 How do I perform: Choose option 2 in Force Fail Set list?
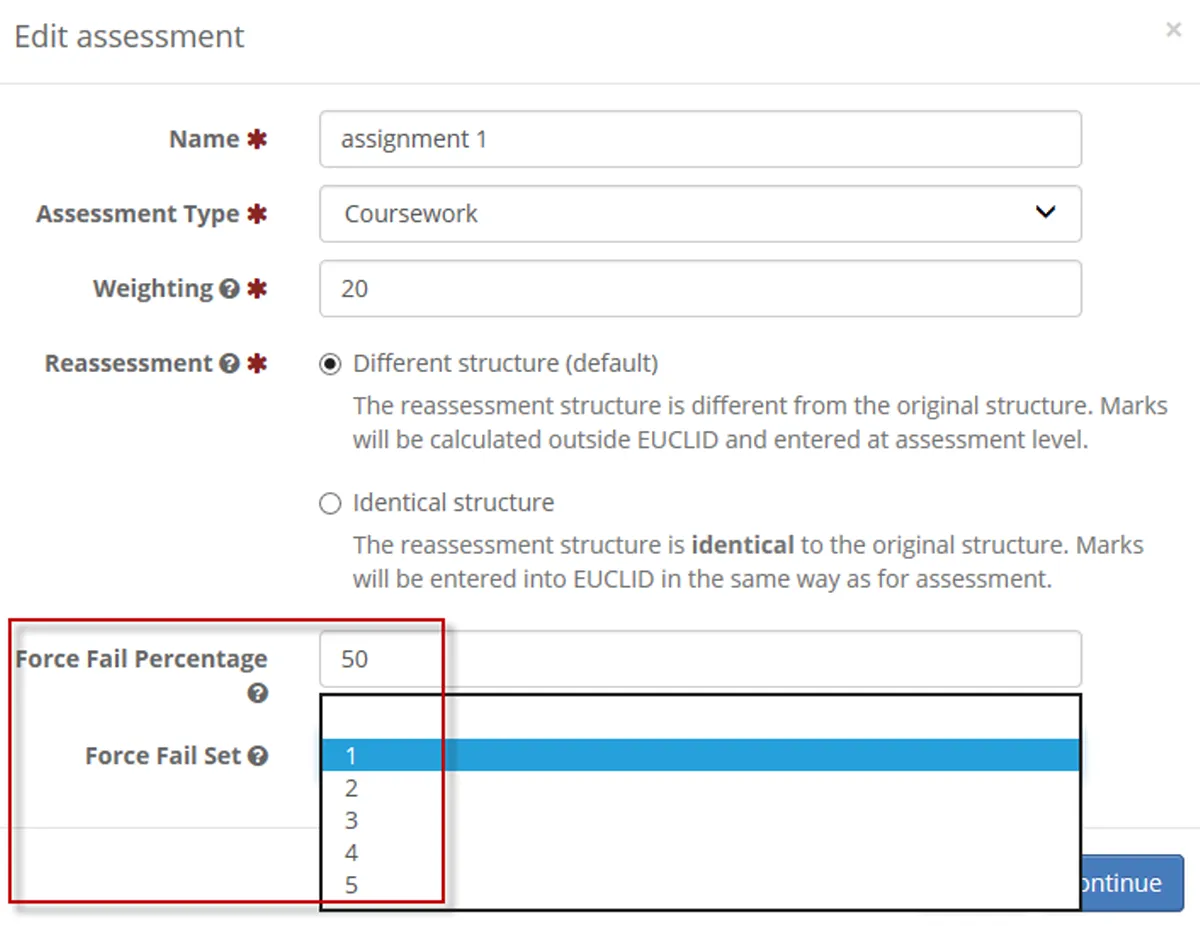pyautogui.click(x=700, y=789)
